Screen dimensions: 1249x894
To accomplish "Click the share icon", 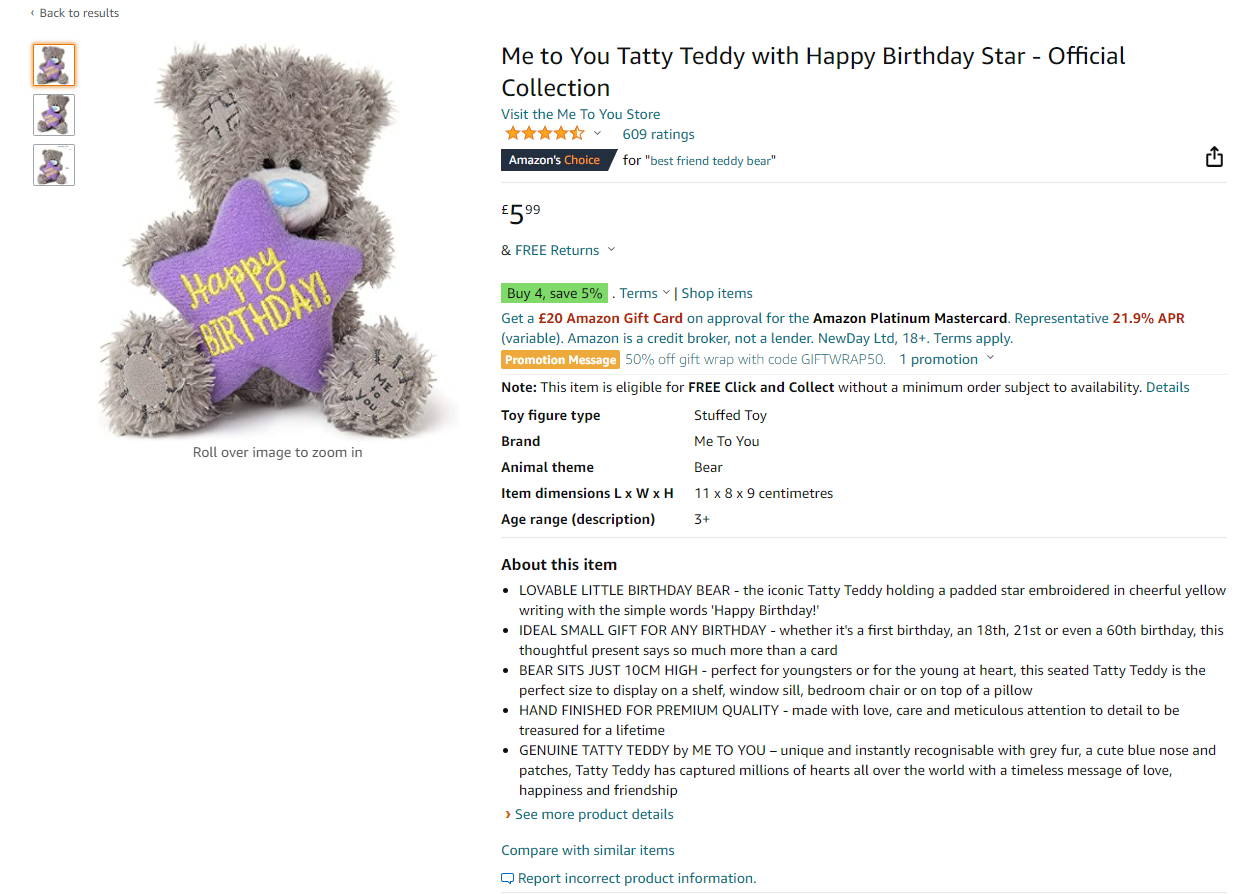I will coord(1214,157).
